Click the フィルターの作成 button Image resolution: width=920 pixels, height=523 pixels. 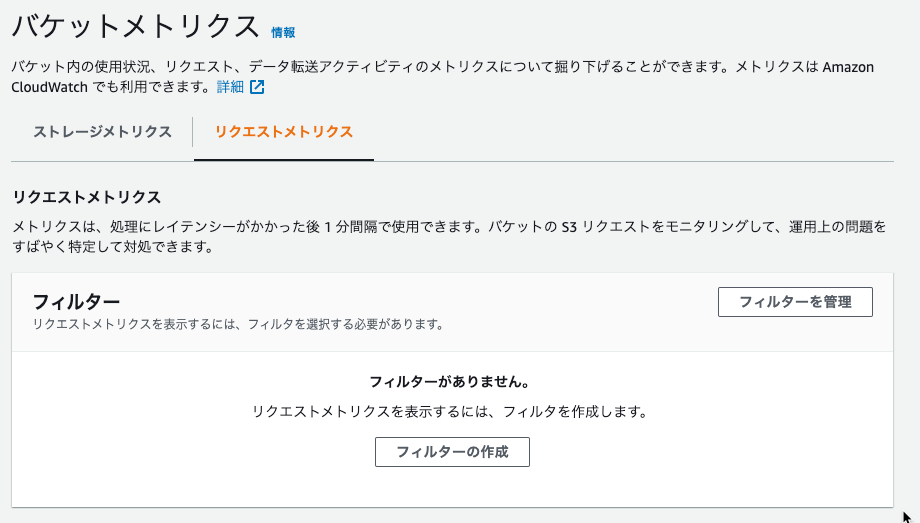pos(452,452)
